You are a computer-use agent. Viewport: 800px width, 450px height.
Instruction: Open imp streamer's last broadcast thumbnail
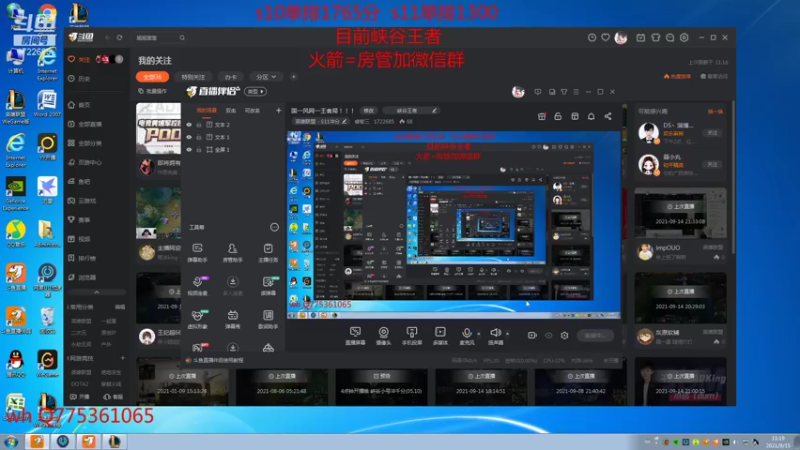680,213
